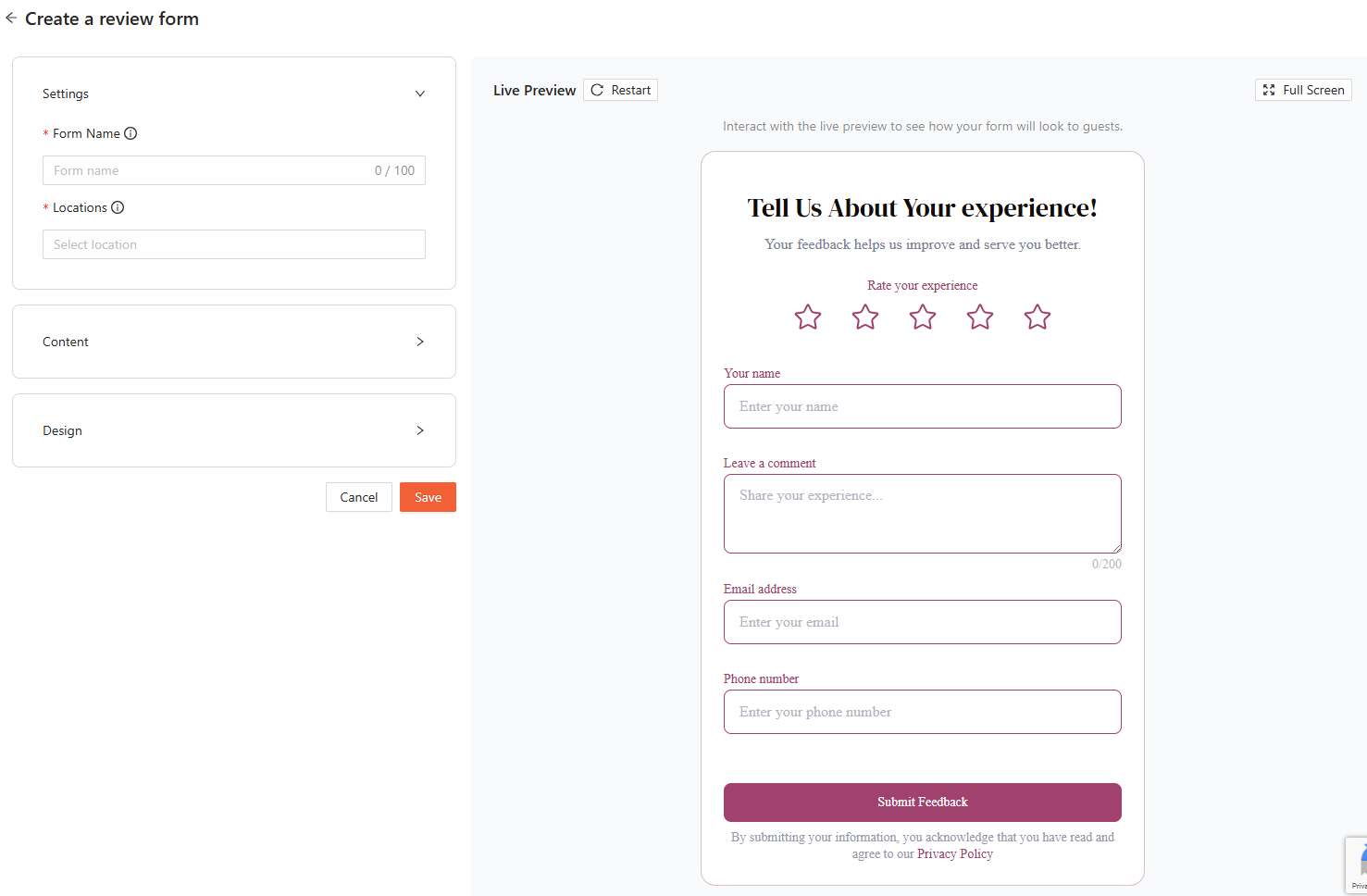Restart the live preview
The height and width of the screenshot is (896, 1367).
click(x=620, y=90)
